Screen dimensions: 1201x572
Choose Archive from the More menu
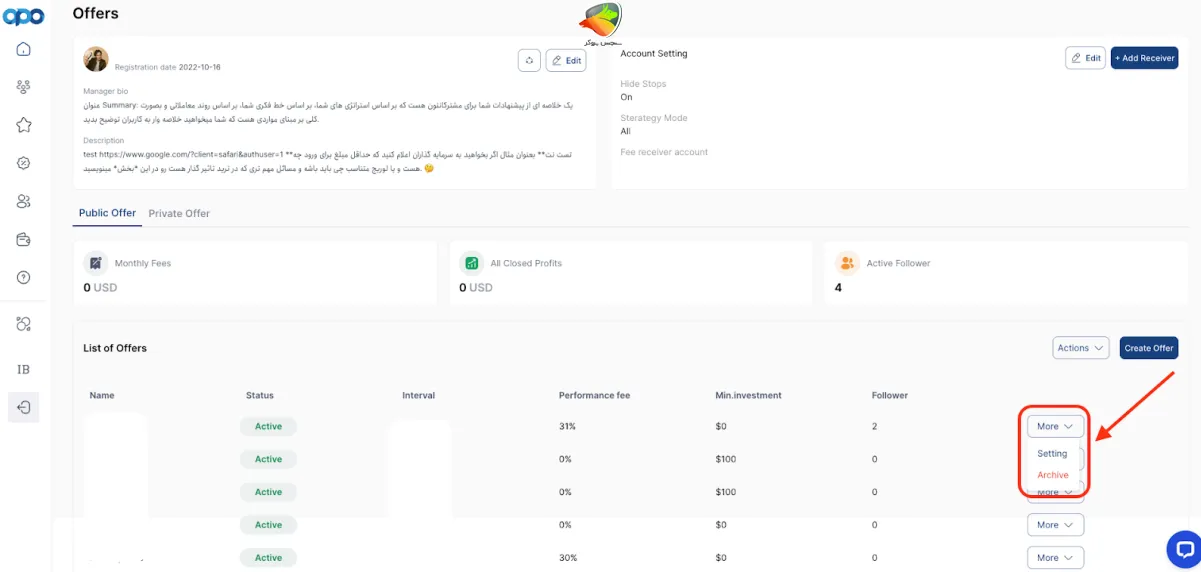click(1052, 475)
